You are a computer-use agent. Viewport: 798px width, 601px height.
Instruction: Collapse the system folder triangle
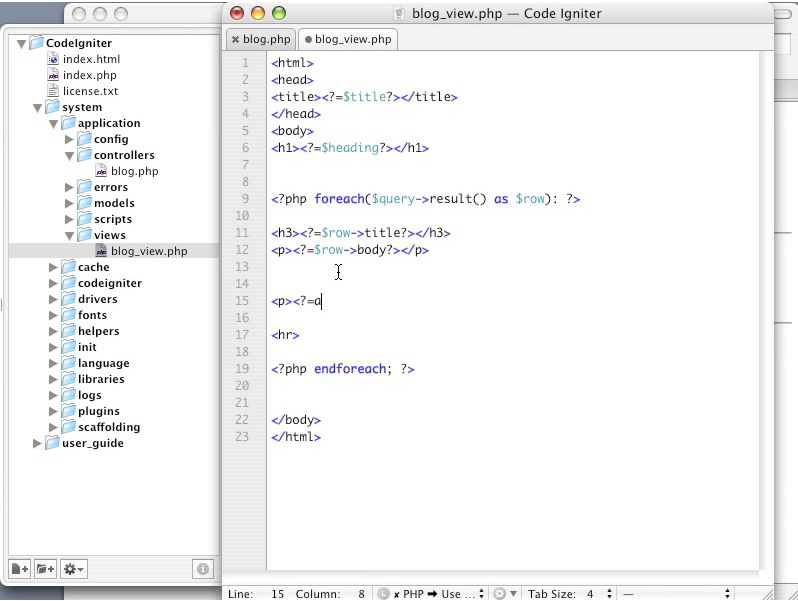38,108
